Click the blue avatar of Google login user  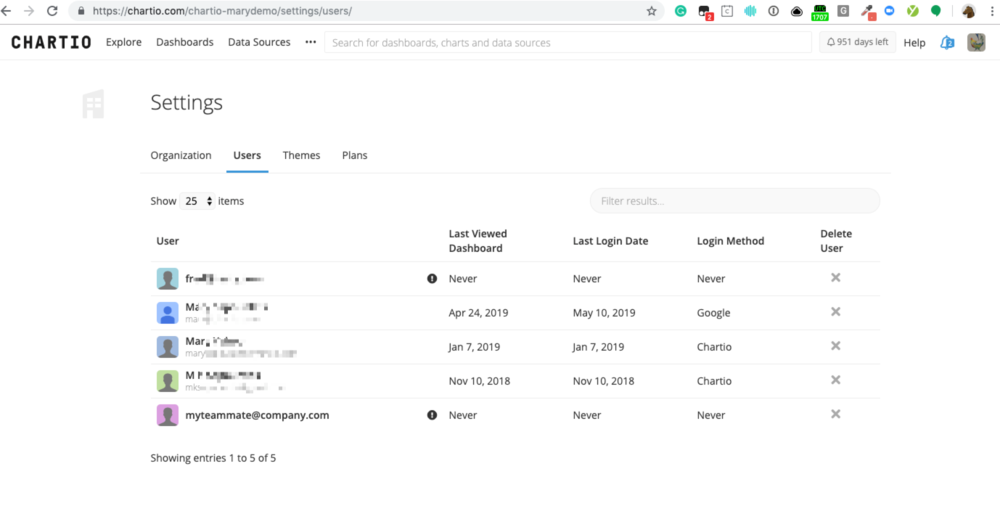coord(168,313)
